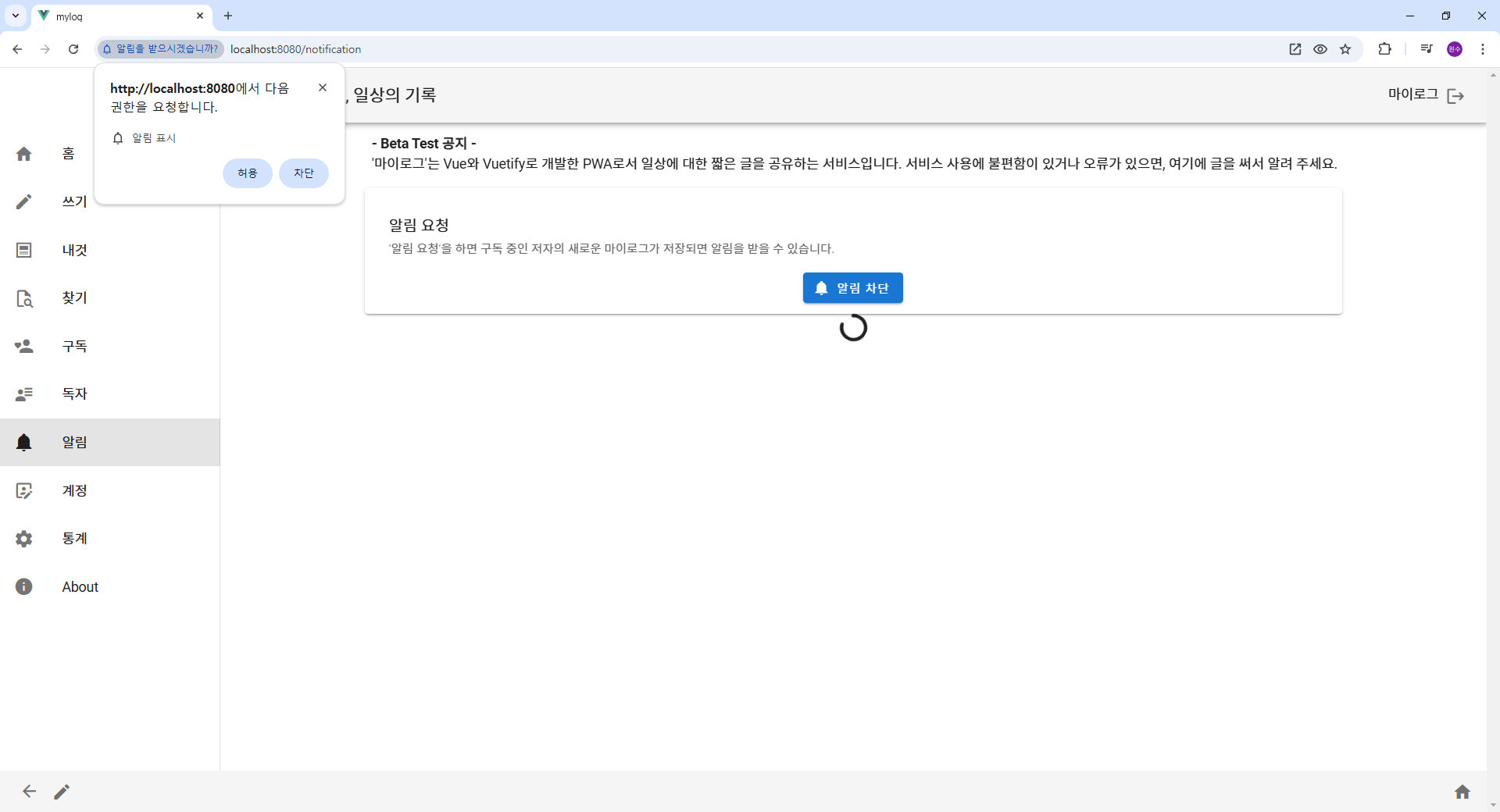The width and height of the screenshot is (1500, 812).
Task: Click the loading spinner in content area
Action: [853, 328]
